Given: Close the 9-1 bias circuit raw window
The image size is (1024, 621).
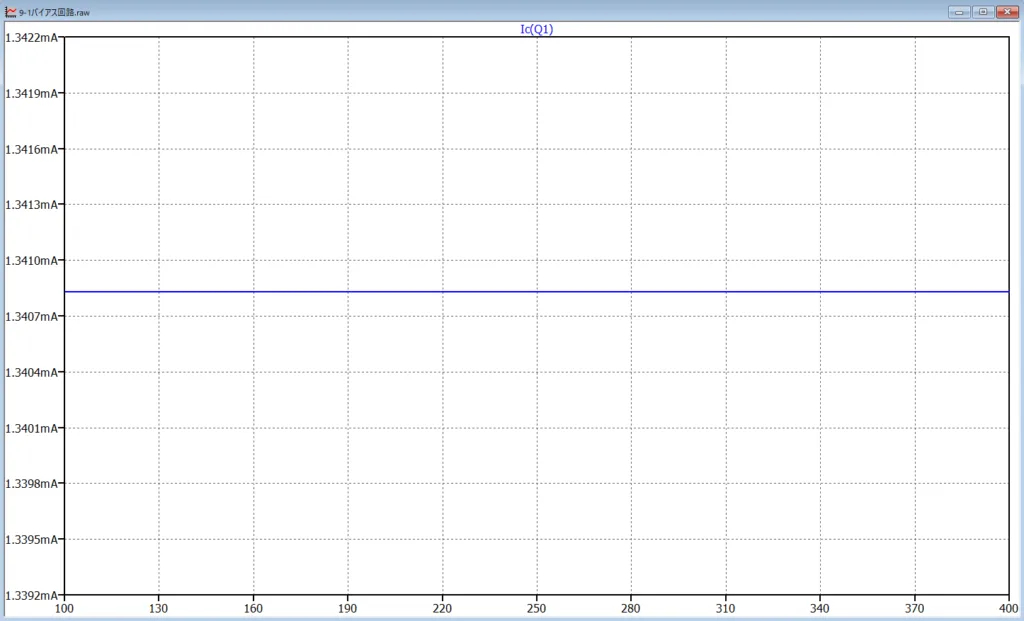Looking at the screenshot, I should click(1007, 11).
